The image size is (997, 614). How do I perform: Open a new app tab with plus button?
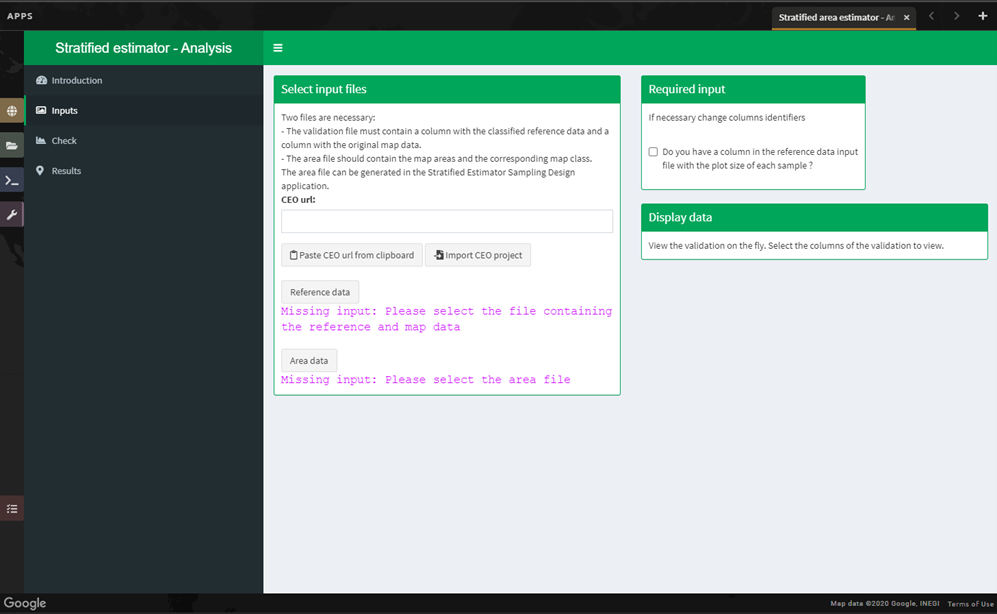click(x=984, y=16)
